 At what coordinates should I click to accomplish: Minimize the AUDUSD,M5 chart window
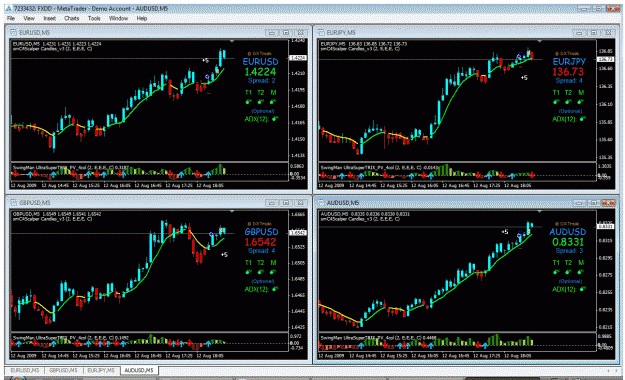pyautogui.click(x=579, y=203)
